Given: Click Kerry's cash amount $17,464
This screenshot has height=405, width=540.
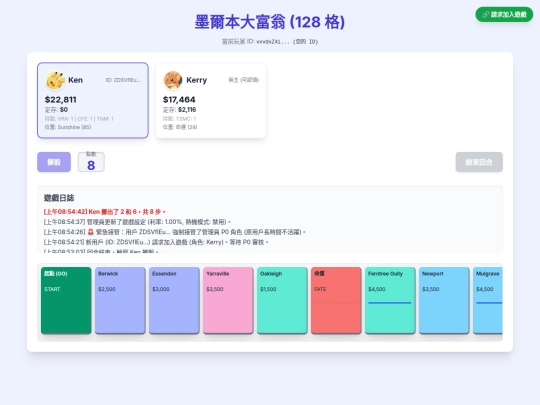Looking at the screenshot, I should click(x=179, y=100).
